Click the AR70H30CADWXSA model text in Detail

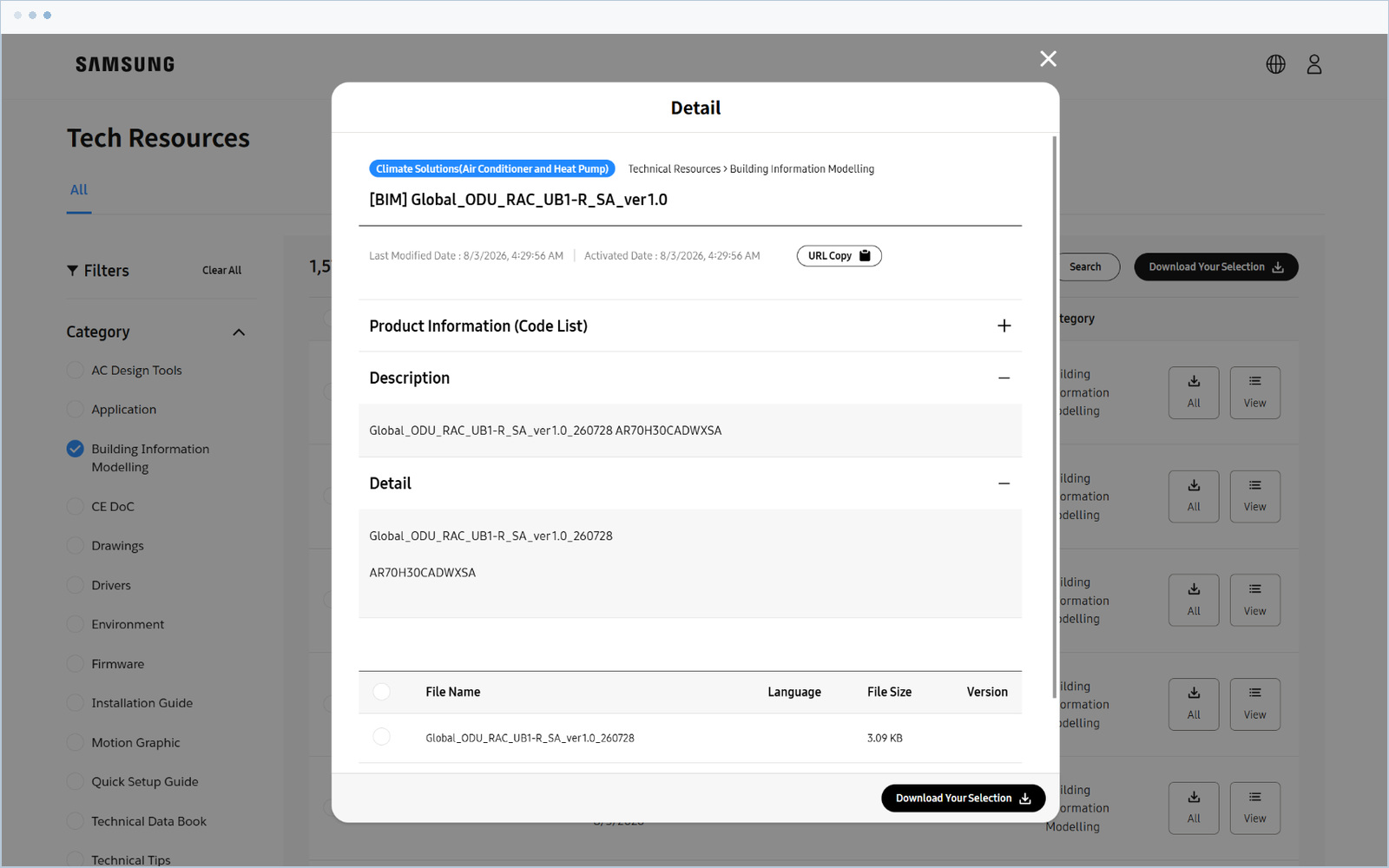pyautogui.click(x=423, y=573)
